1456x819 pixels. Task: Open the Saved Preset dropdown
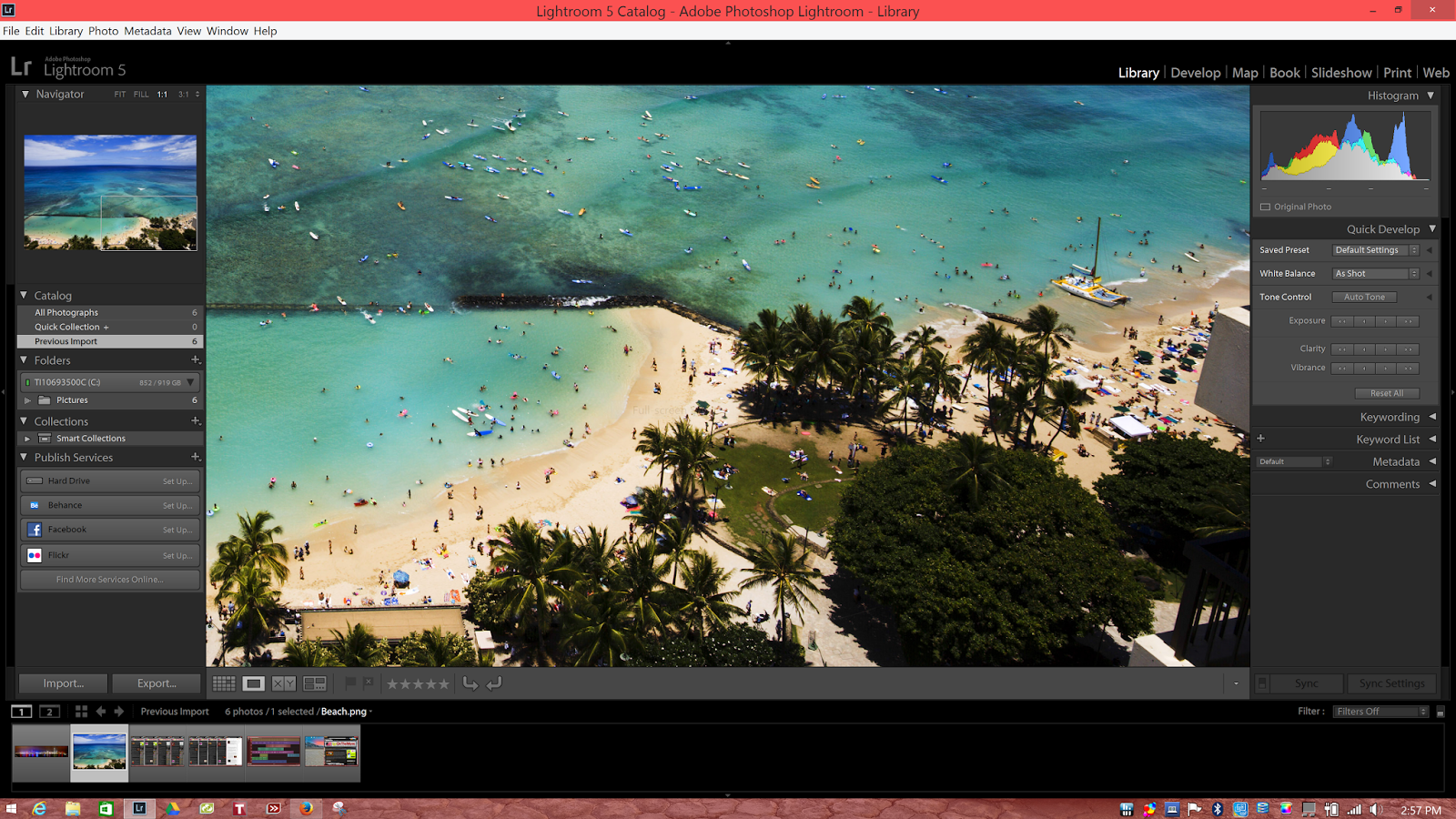point(1376,250)
